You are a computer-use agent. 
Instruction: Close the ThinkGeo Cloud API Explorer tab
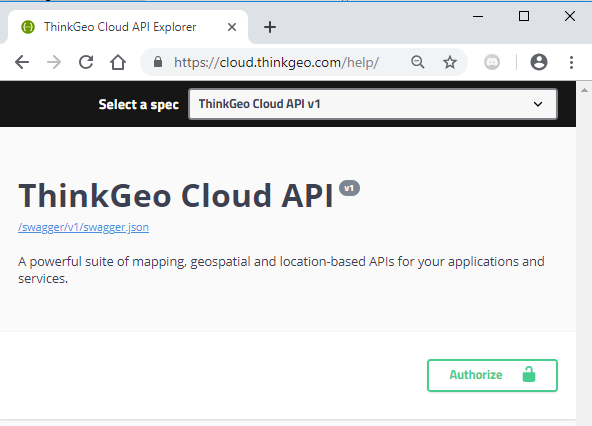232,27
